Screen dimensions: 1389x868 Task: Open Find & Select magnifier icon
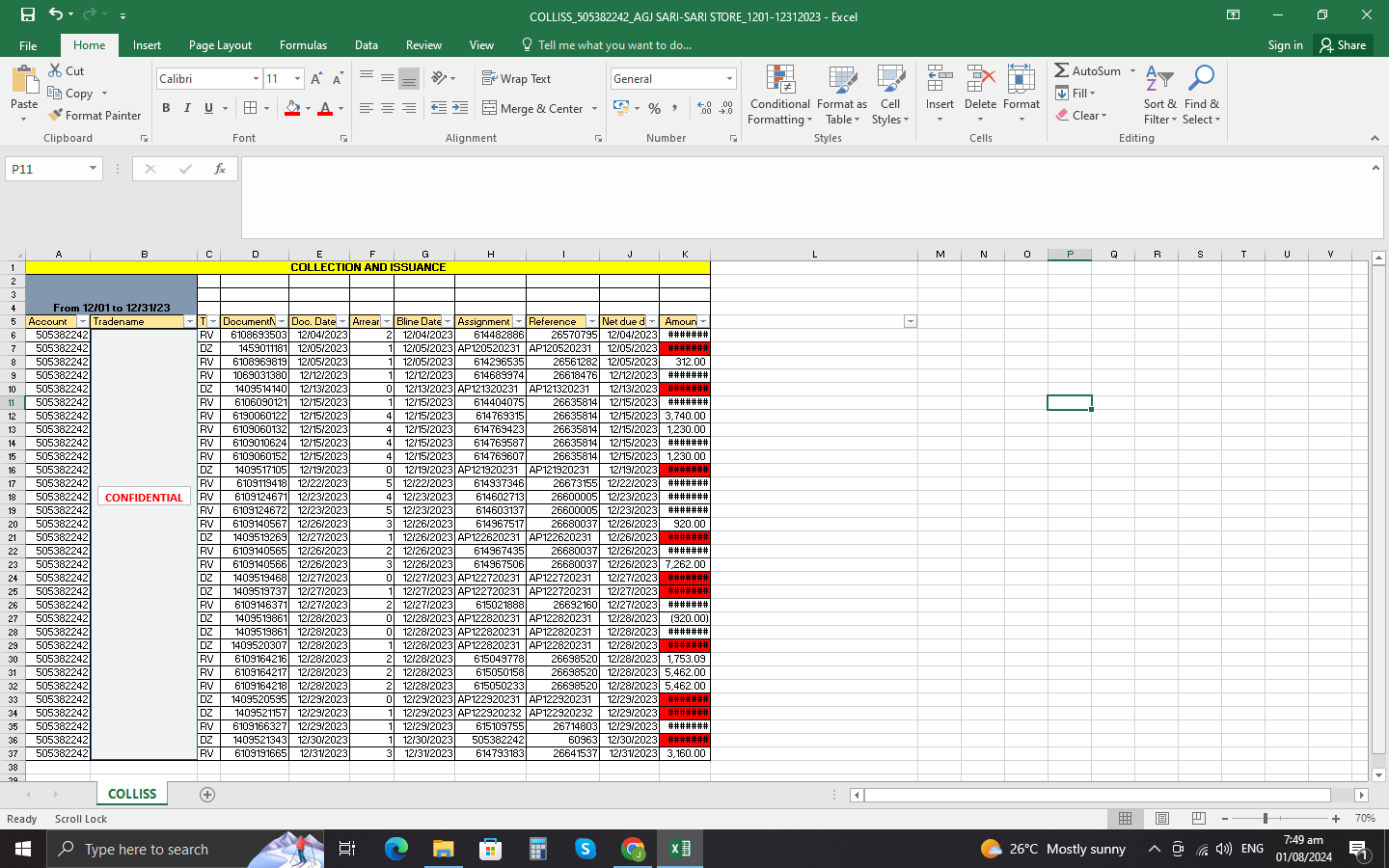click(1201, 80)
